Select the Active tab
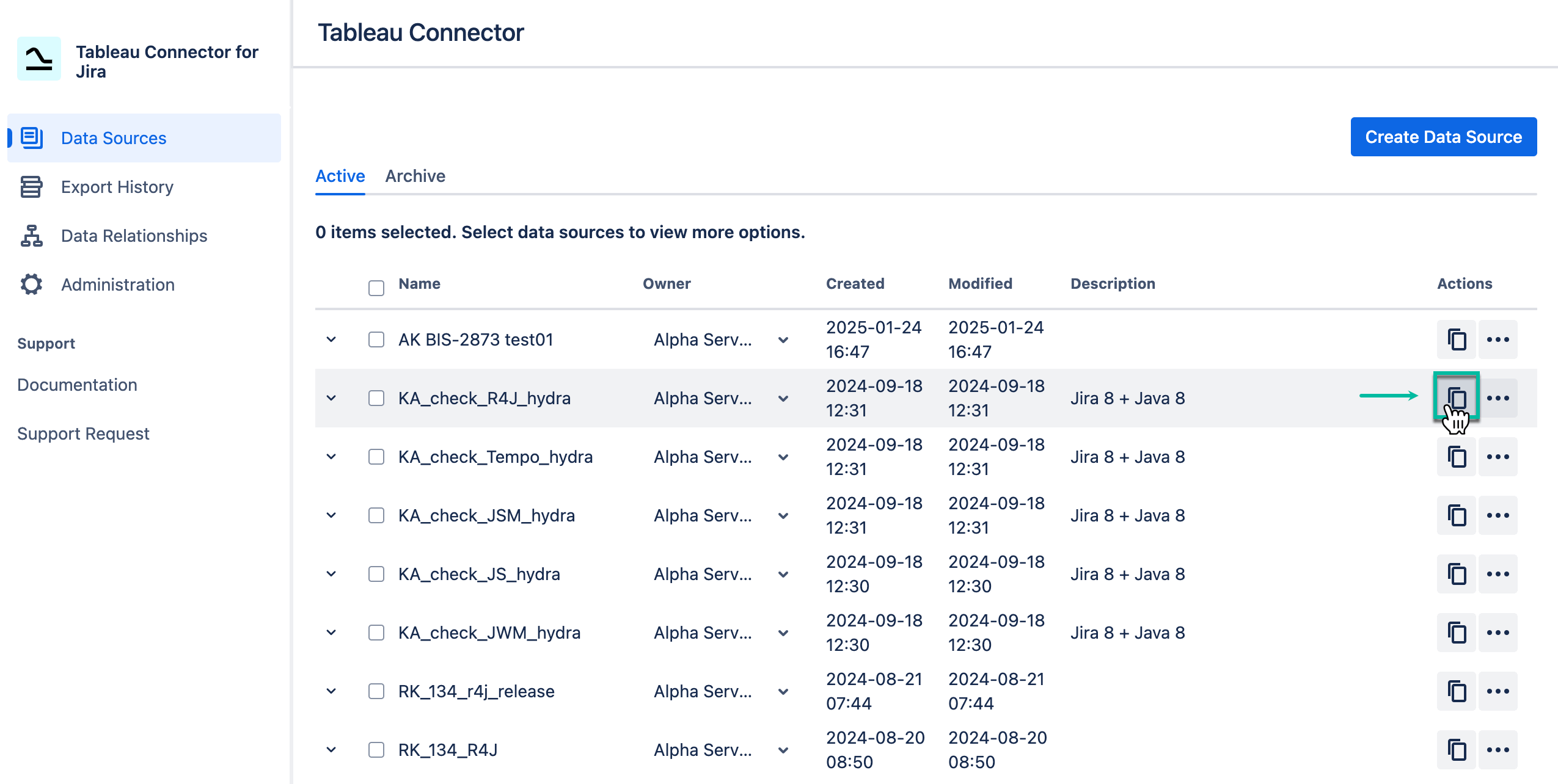Viewport: 1558px width, 784px height. tap(339, 176)
